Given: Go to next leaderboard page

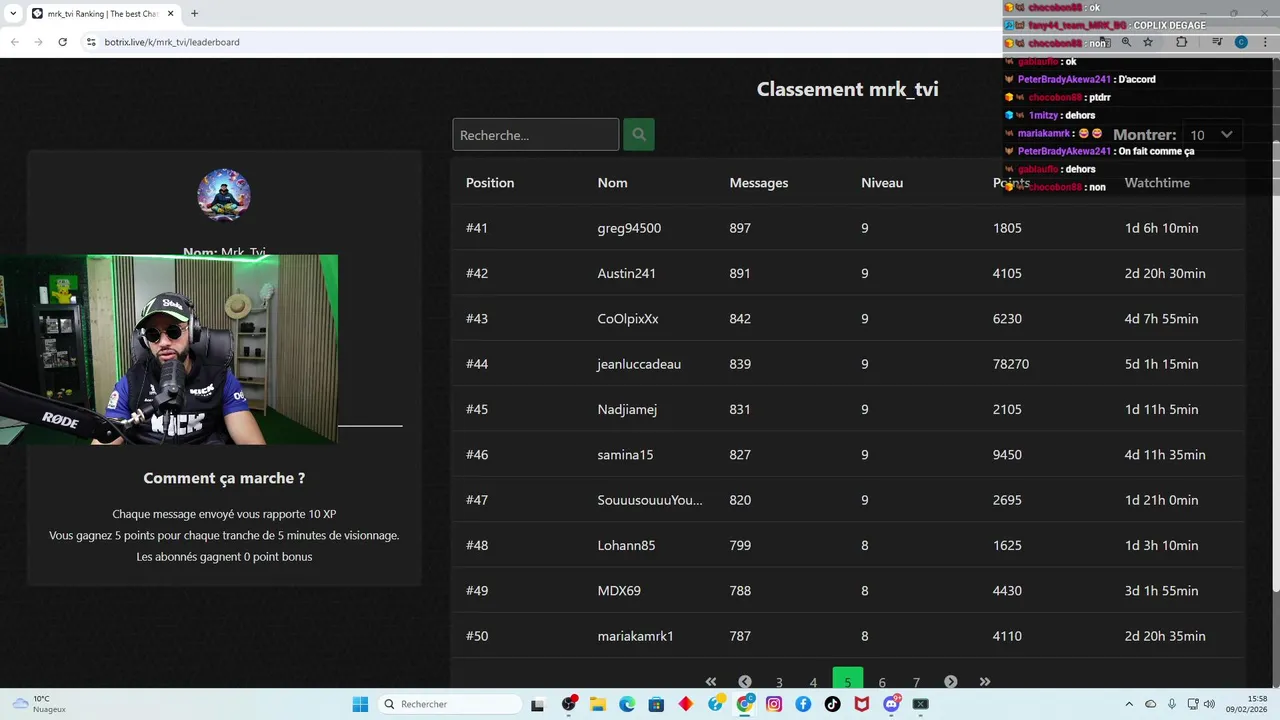Looking at the screenshot, I should tap(950, 682).
